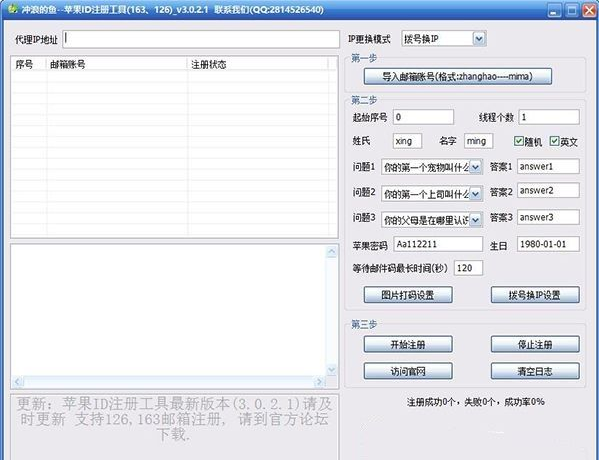The width and height of the screenshot is (599, 460).
Task: Click the update notice text box
Action: (x=174, y=427)
